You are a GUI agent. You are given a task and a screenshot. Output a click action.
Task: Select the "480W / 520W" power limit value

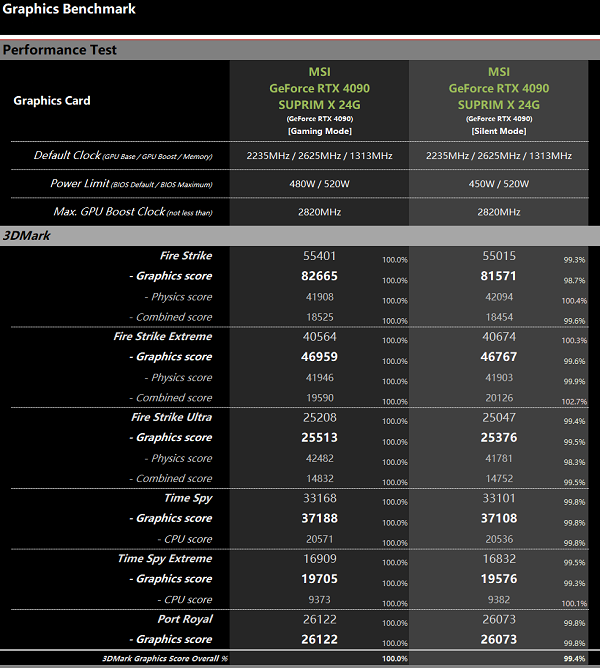click(x=319, y=184)
